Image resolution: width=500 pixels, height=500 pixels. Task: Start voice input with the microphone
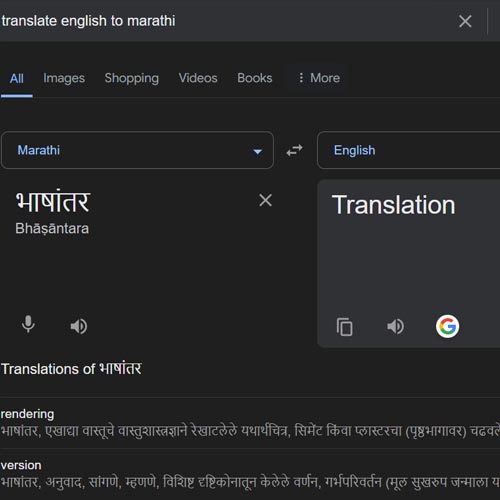click(x=28, y=324)
